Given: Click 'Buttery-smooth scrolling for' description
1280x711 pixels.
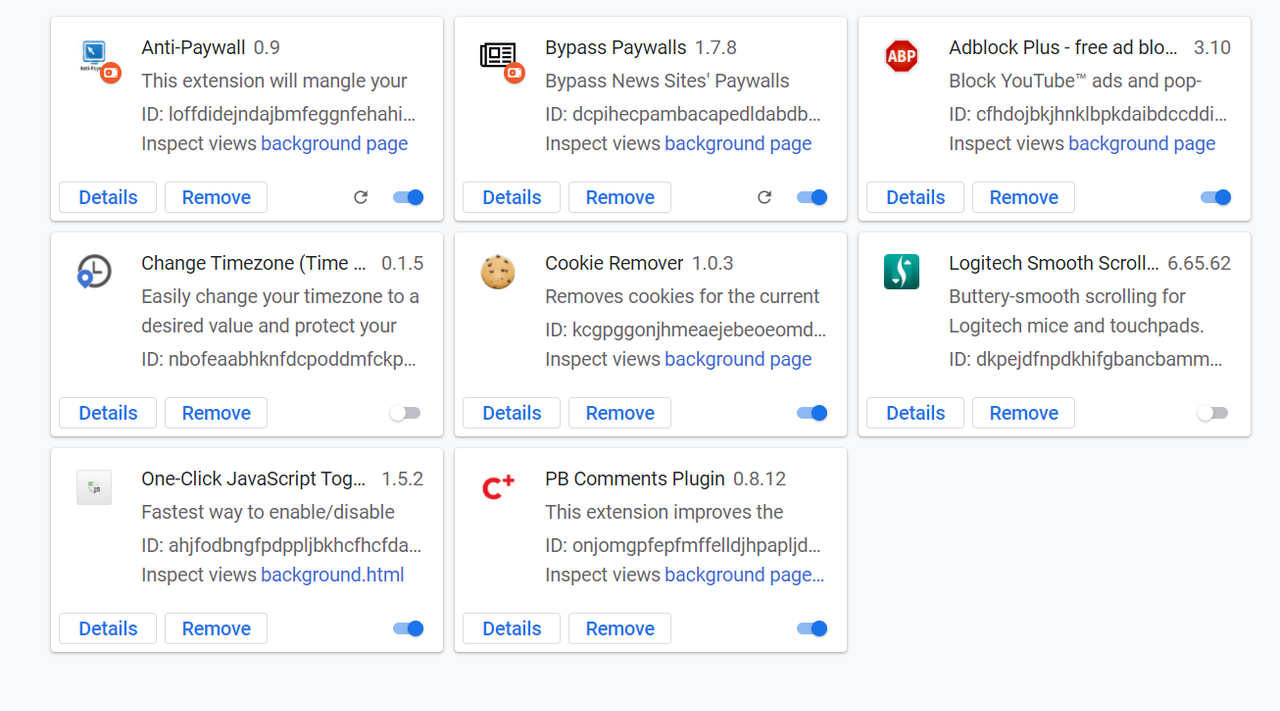Looking at the screenshot, I should [1067, 297].
